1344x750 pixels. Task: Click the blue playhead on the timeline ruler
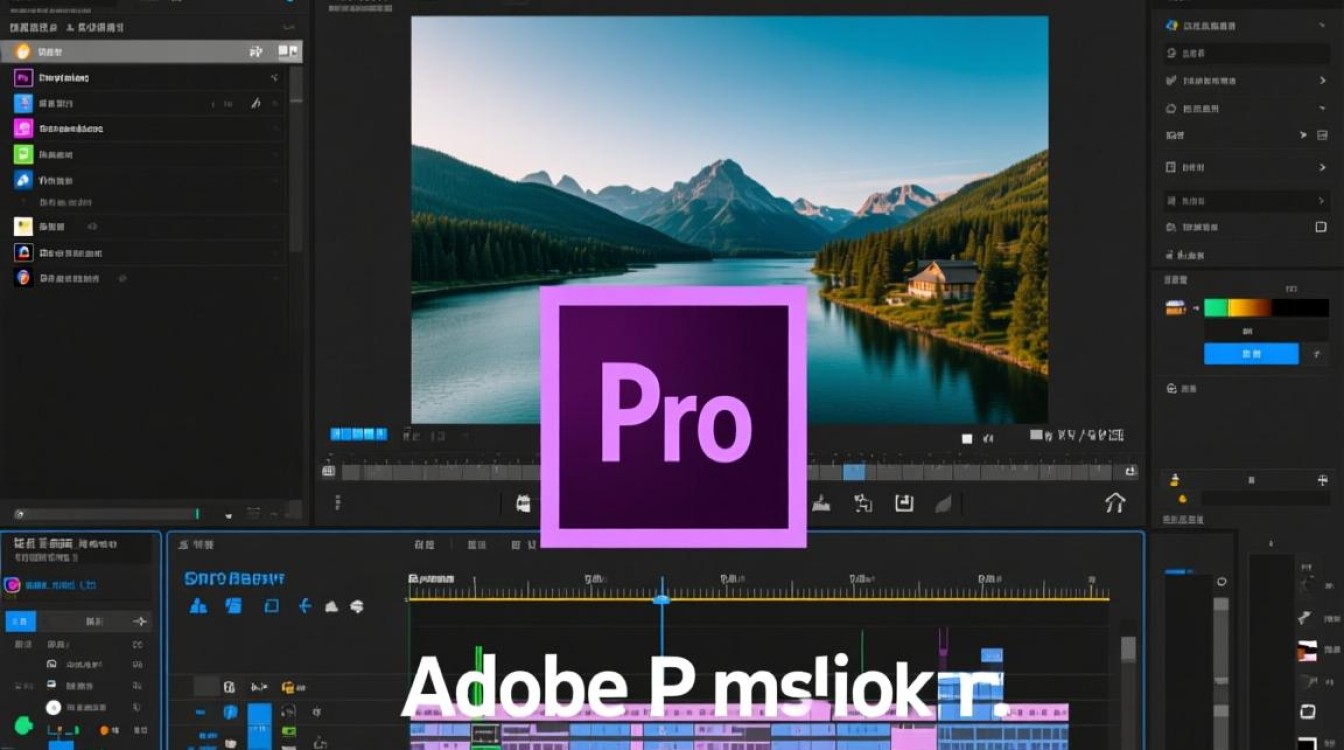pyautogui.click(x=661, y=599)
